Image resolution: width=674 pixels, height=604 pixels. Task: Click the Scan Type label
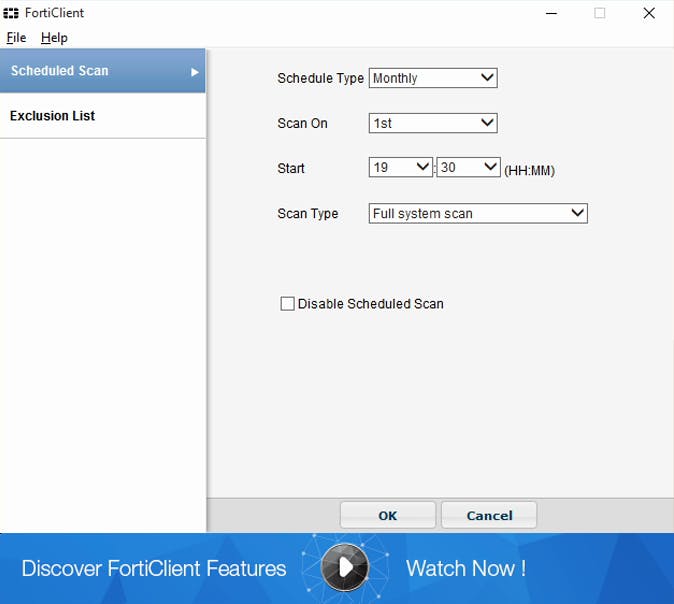308,214
